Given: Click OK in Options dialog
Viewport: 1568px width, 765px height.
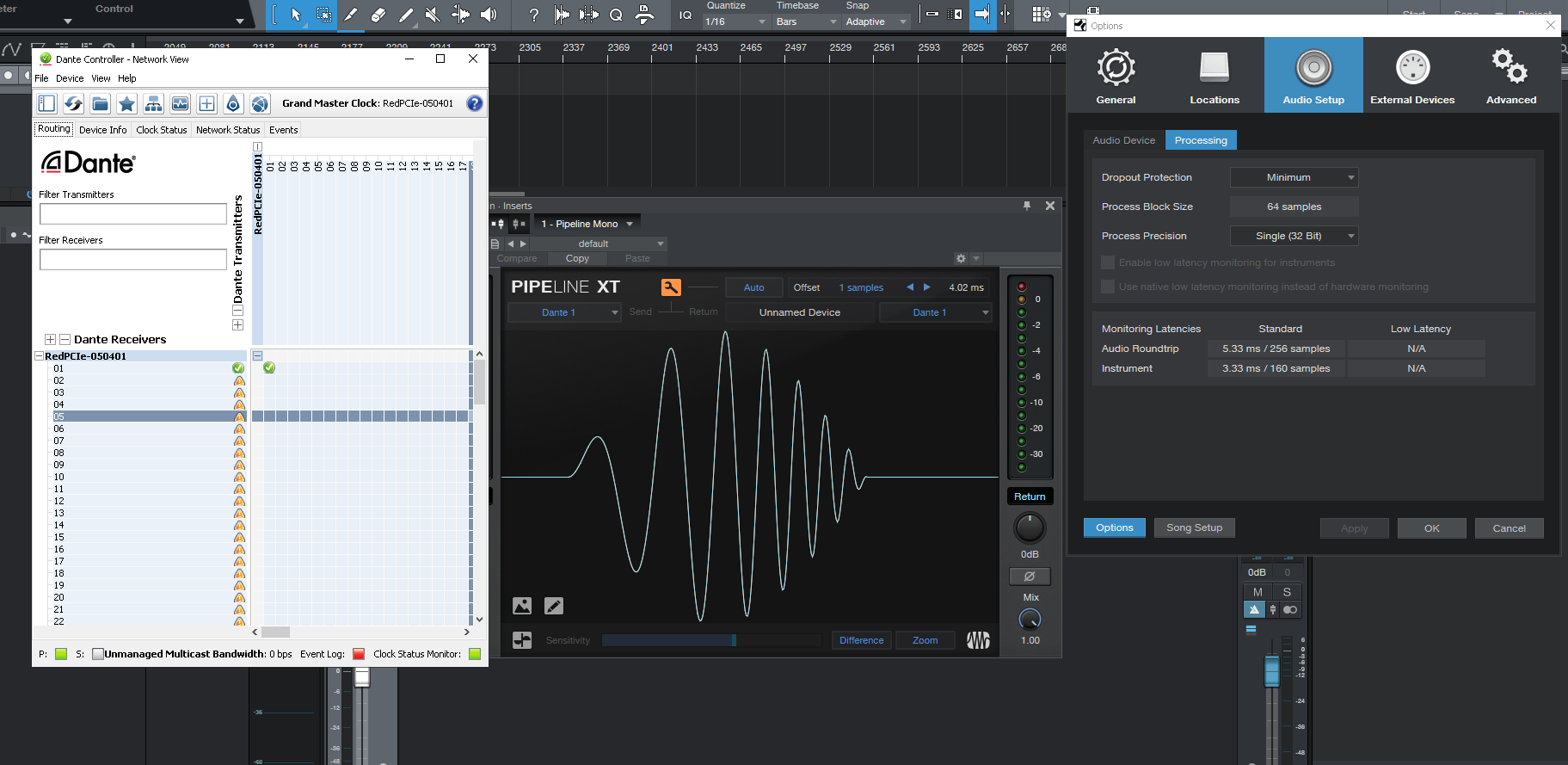Looking at the screenshot, I should (x=1431, y=528).
